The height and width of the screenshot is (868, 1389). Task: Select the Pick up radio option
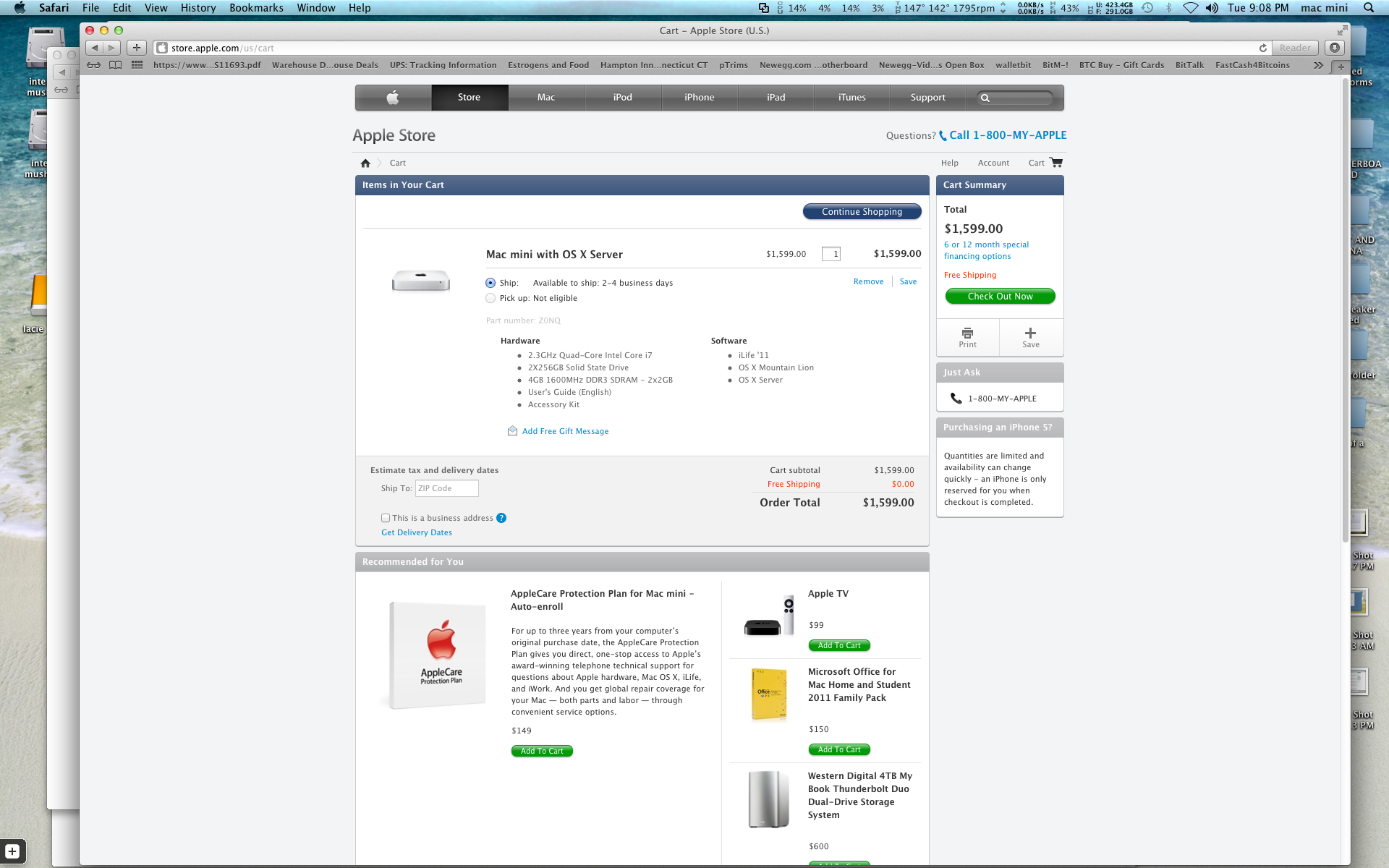[x=490, y=298]
